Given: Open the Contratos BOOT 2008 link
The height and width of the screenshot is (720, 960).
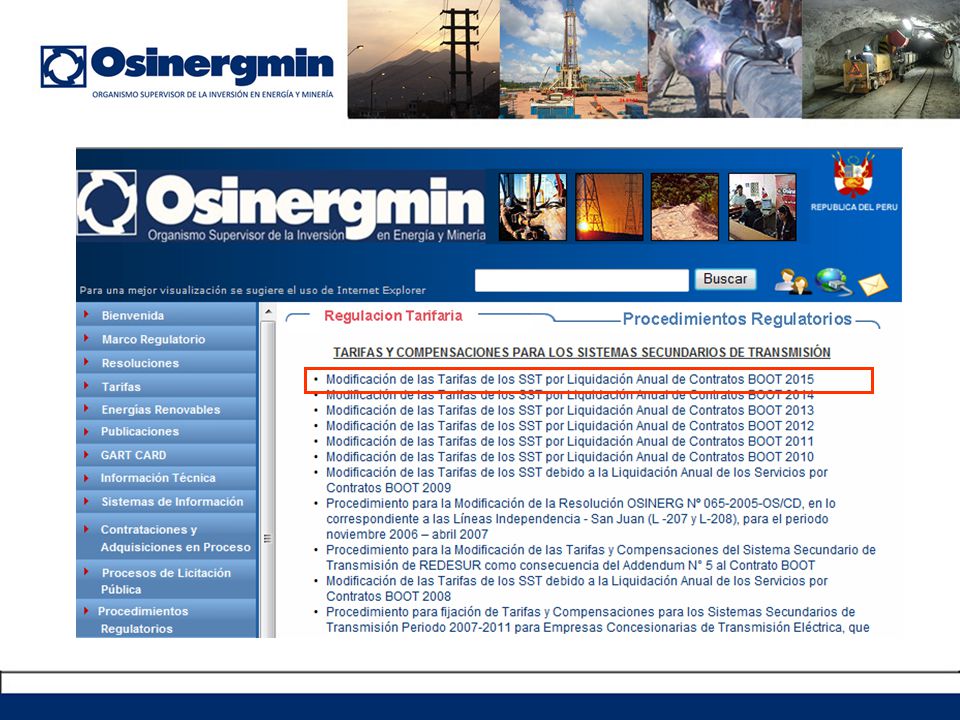Looking at the screenshot, I should click(x=577, y=588).
